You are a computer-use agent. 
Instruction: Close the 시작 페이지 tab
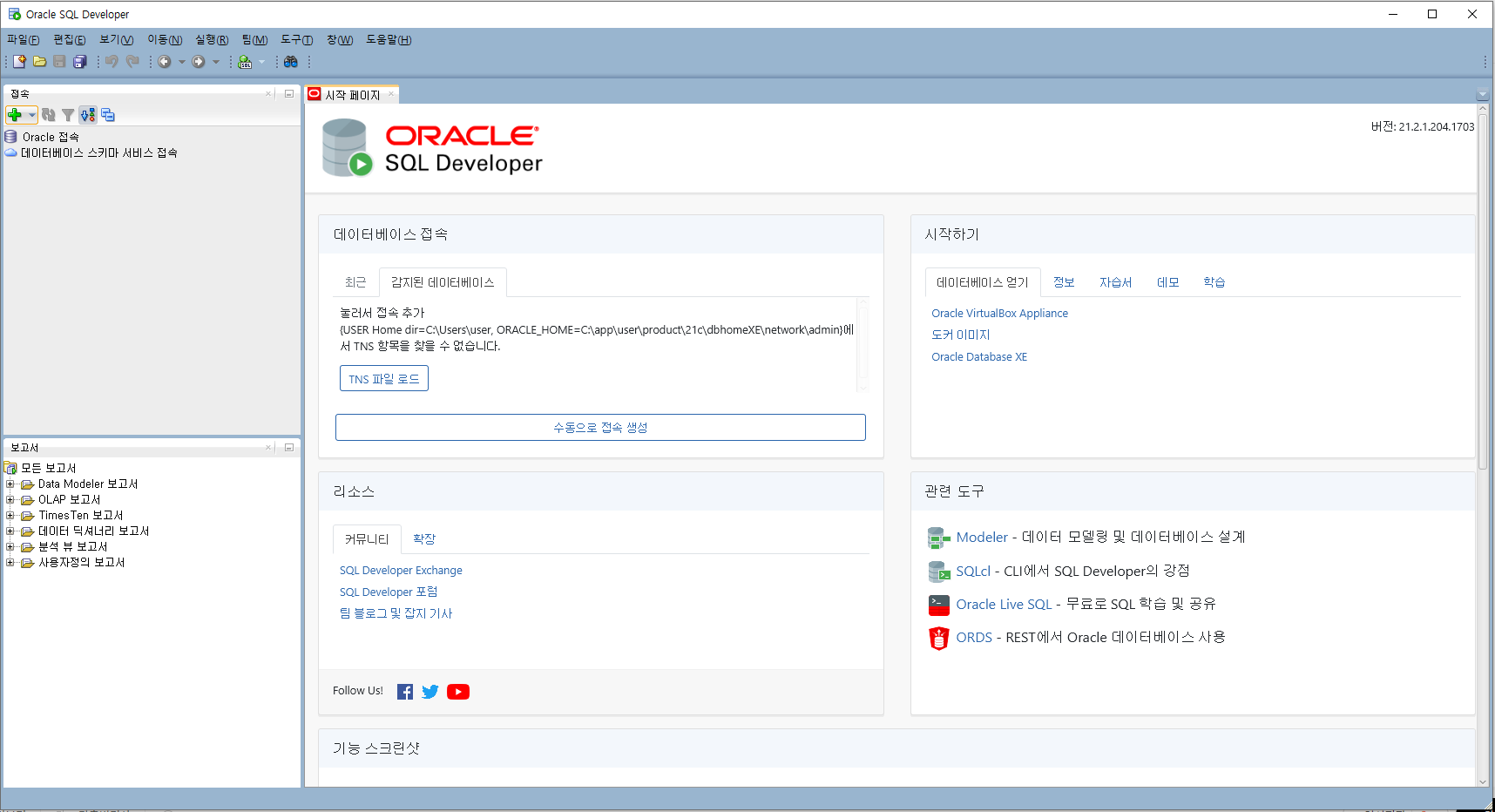(x=391, y=94)
